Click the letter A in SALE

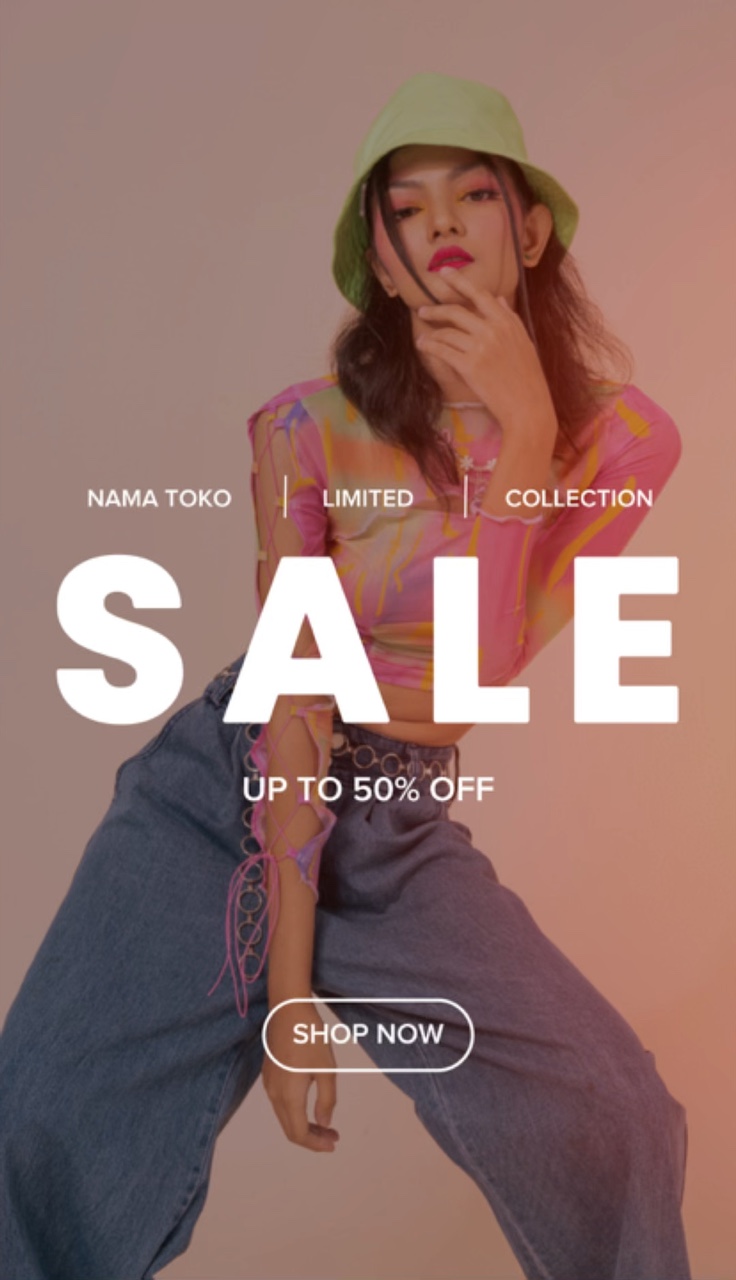coord(305,640)
